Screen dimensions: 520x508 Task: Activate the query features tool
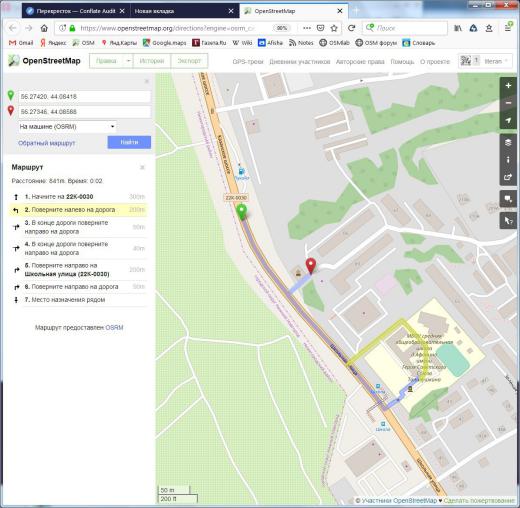(508, 221)
